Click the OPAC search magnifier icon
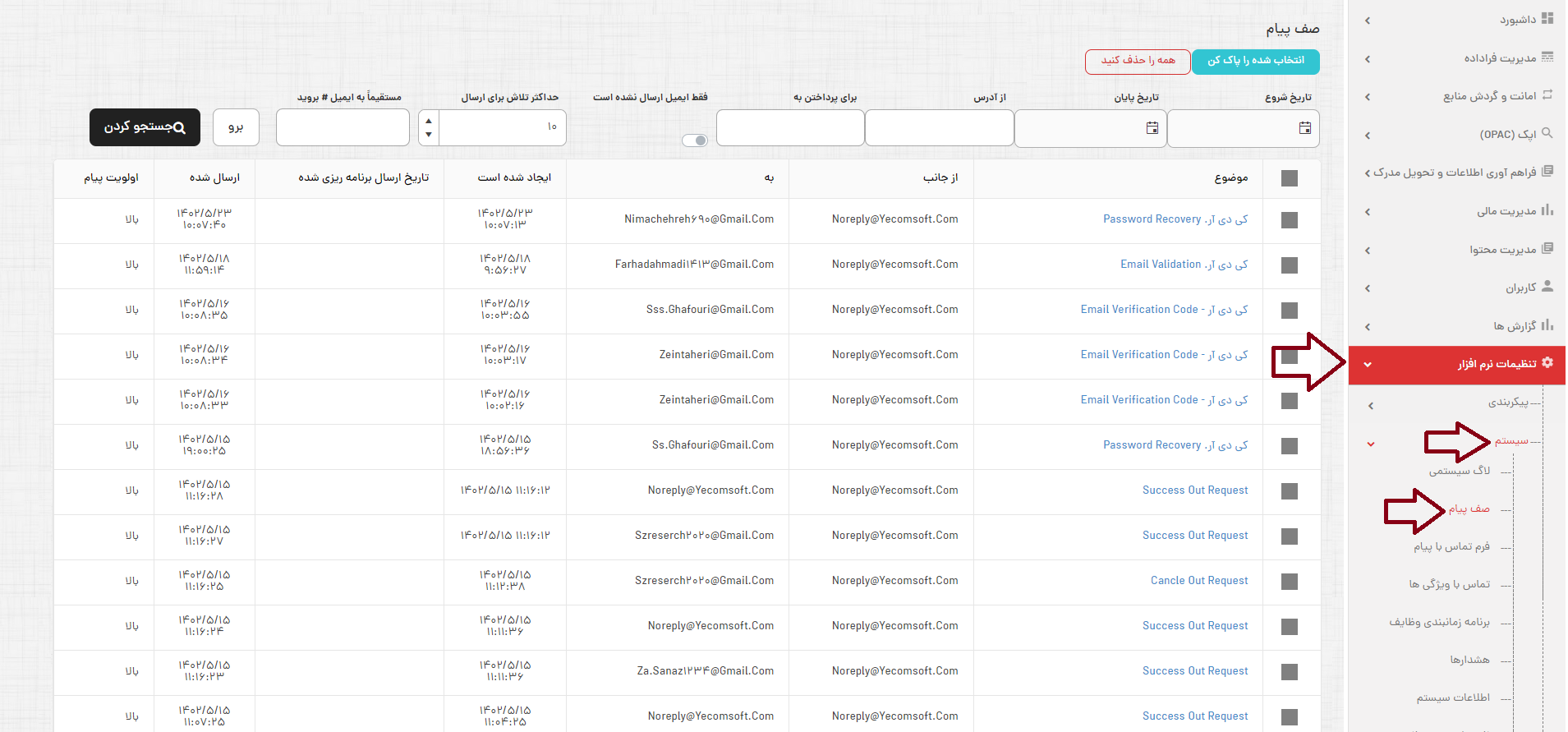Image resolution: width=1568 pixels, height=732 pixels. click(1547, 133)
